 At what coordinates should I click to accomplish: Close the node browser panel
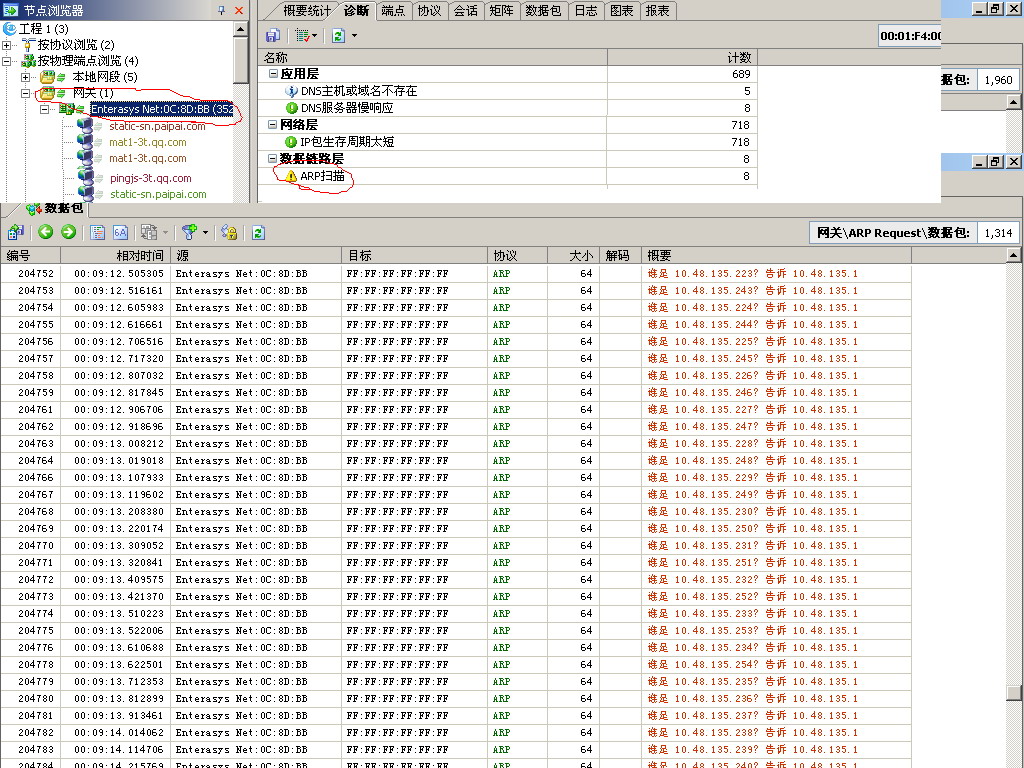pos(239,10)
